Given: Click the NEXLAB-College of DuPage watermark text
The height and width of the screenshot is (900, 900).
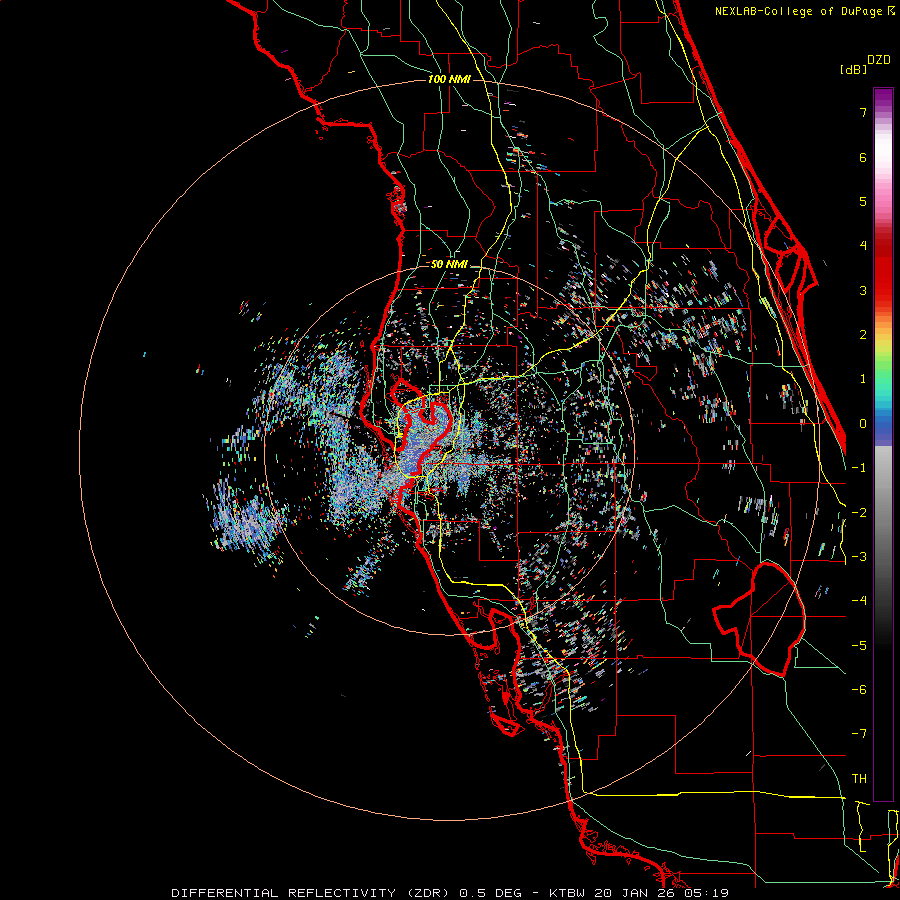Looking at the screenshot, I should pos(804,11).
